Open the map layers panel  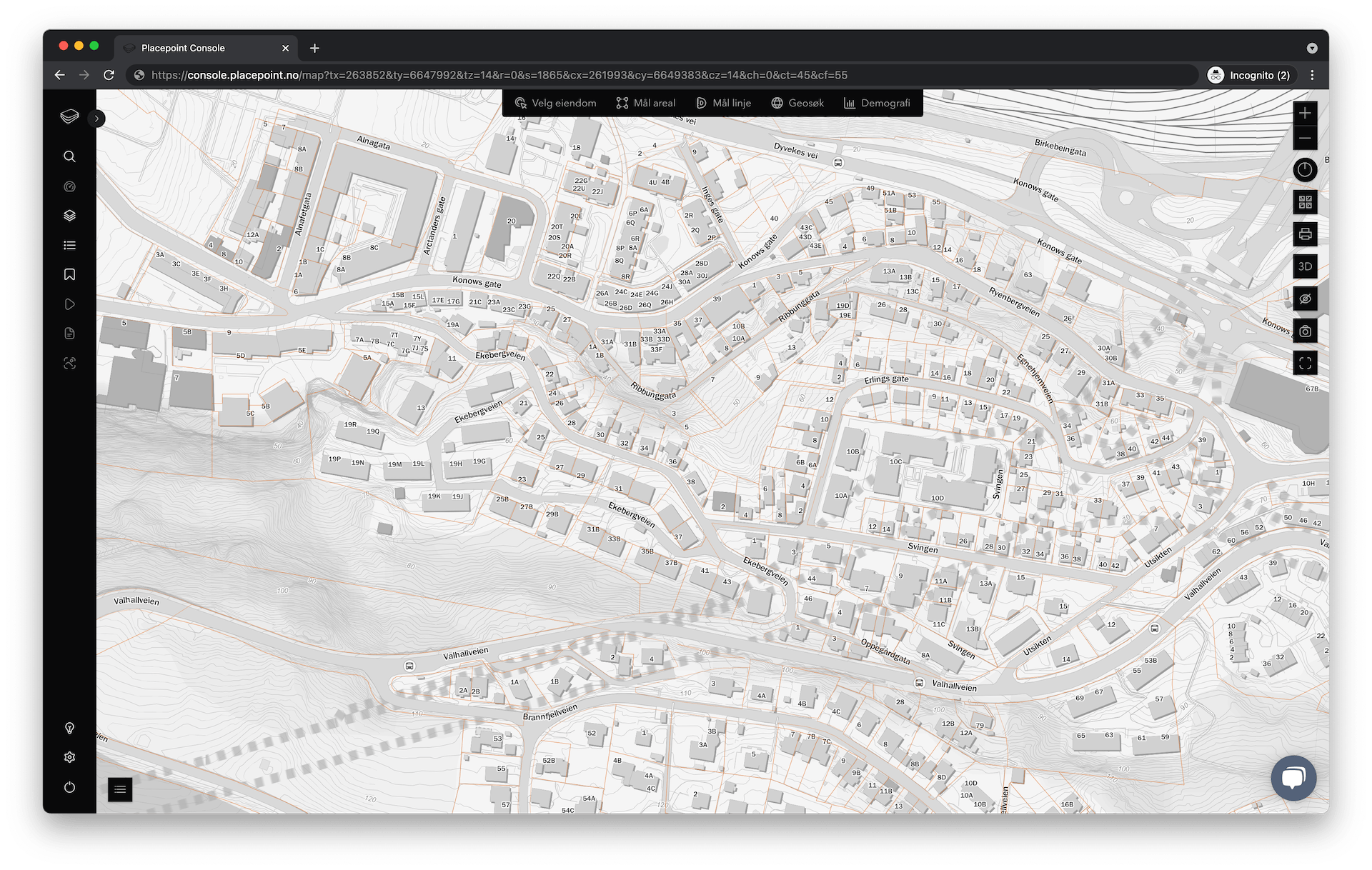click(x=69, y=216)
